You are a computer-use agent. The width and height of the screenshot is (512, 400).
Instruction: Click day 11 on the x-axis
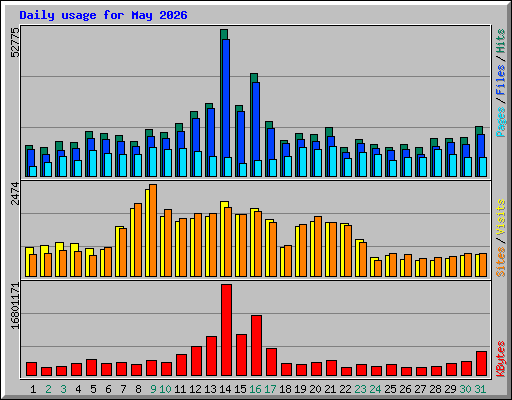click(180, 389)
